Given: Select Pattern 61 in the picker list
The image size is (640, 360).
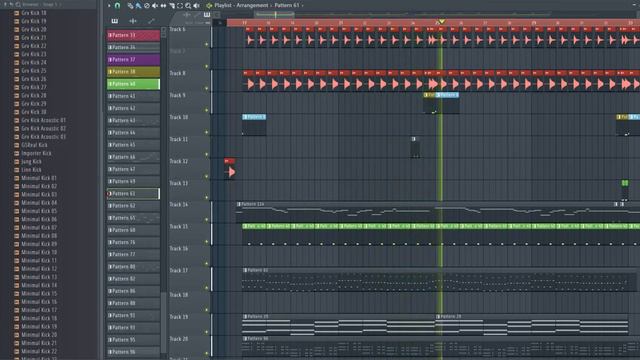Looking at the screenshot, I should [x=133, y=193].
